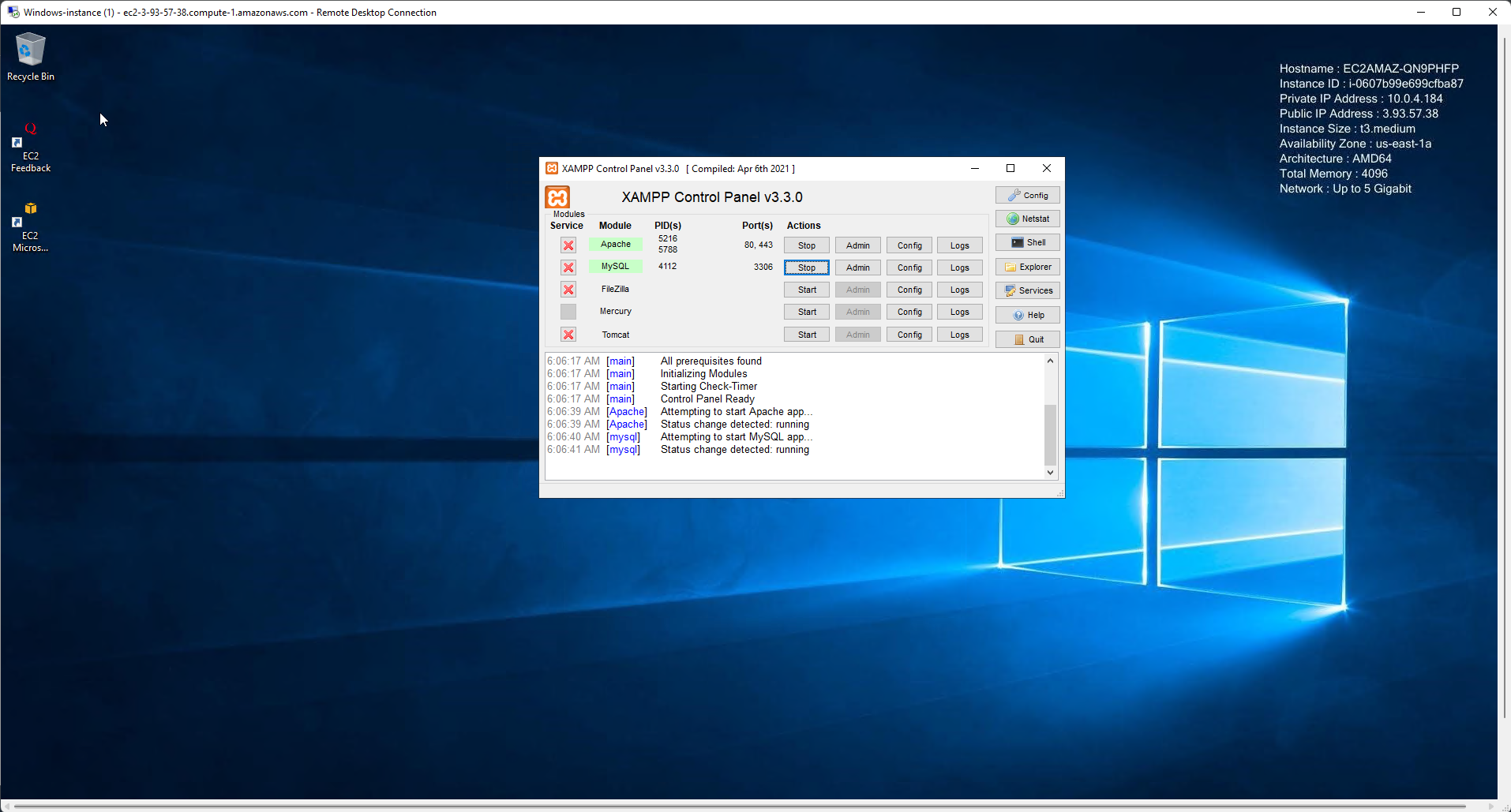Toggle the FileZilla service install checkbox
Image resolution: width=1511 pixels, height=812 pixels.
point(568,290)
